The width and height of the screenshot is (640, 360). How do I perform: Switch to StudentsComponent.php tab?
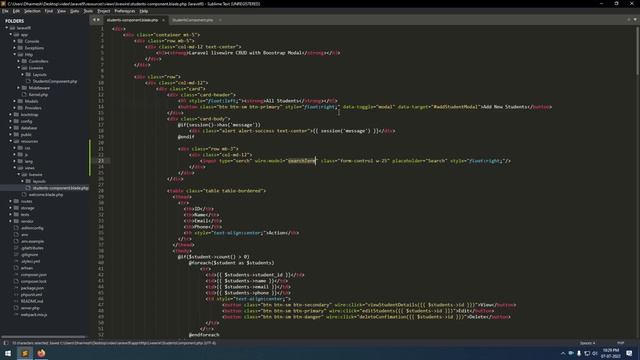pyautogui.click(x=192, y=20)
